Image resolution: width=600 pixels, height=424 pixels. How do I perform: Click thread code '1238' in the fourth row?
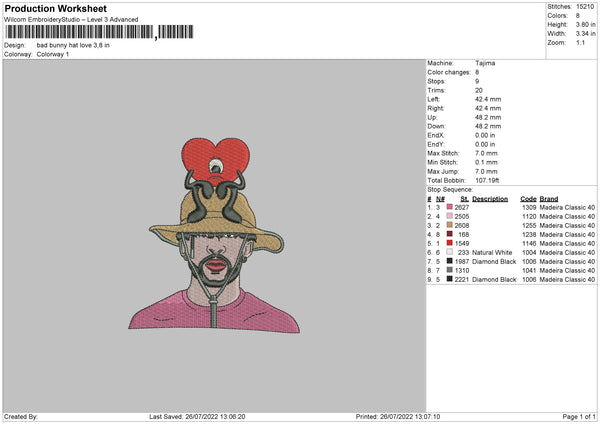529,235
